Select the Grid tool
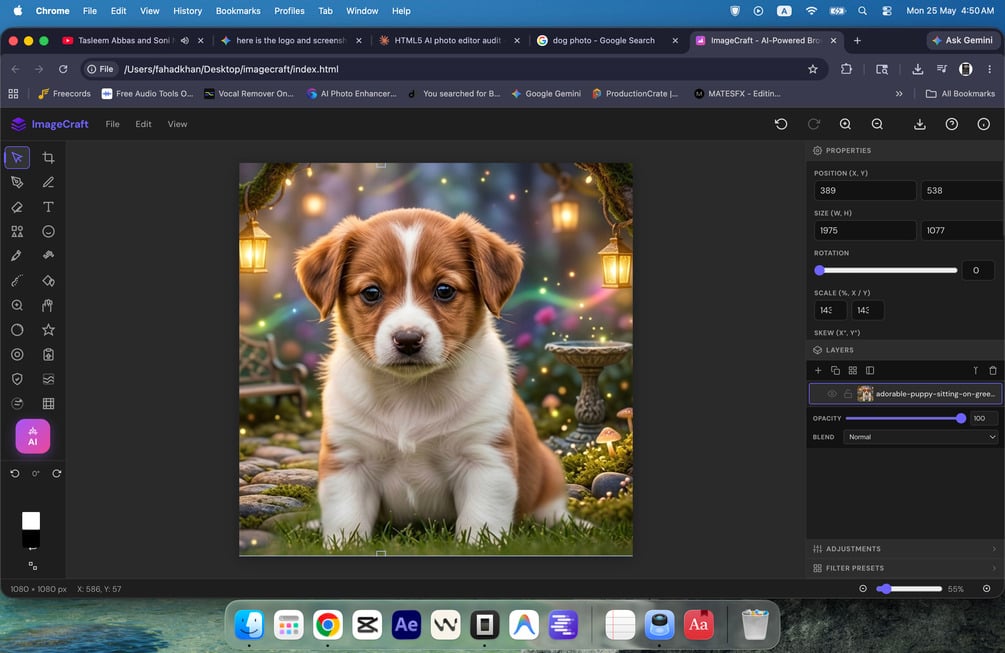This screenshot has width=1005, height=653. (48, 404)
